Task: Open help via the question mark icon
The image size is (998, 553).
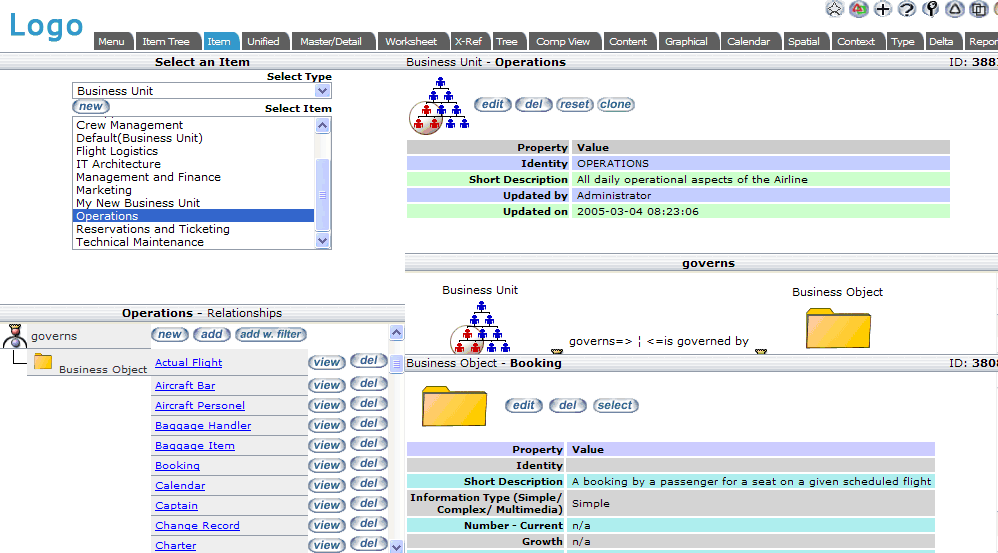Action: [x=906, y=9]
